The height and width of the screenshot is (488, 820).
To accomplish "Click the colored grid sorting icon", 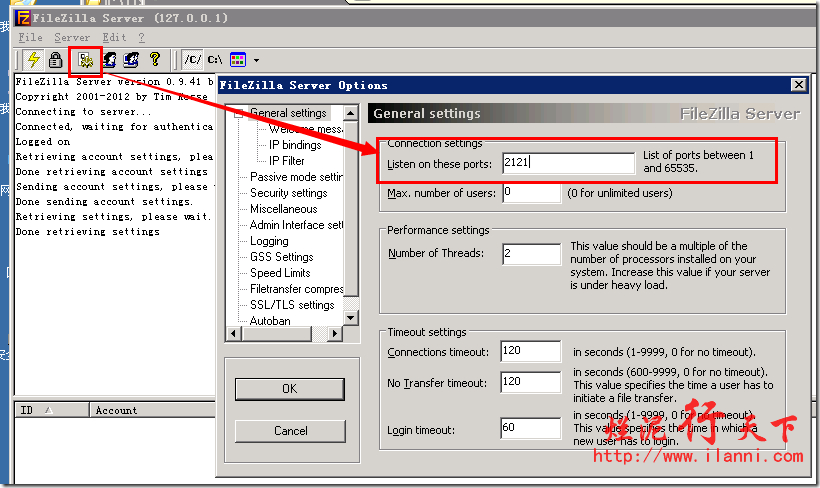I will coord(238,60).
